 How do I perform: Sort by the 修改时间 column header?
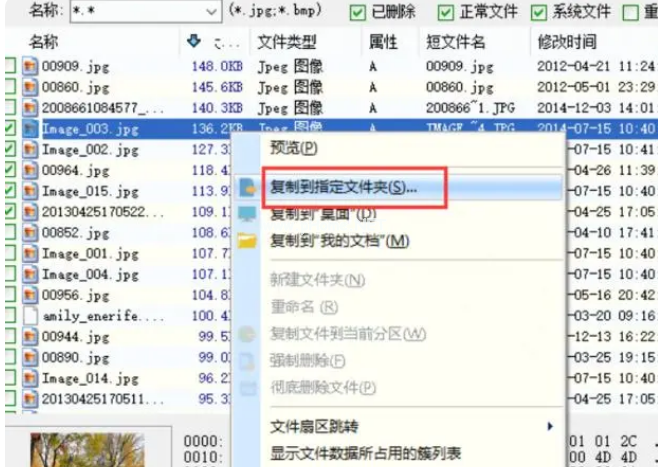(x=567, y=42)
